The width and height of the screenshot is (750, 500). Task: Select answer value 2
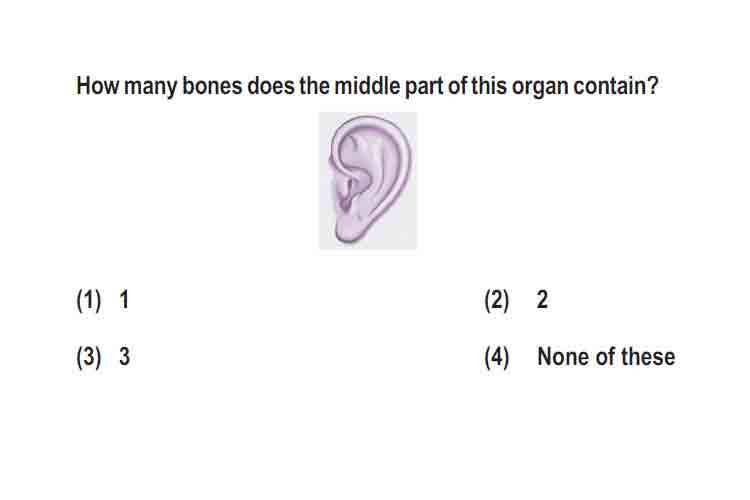[542, 300]
